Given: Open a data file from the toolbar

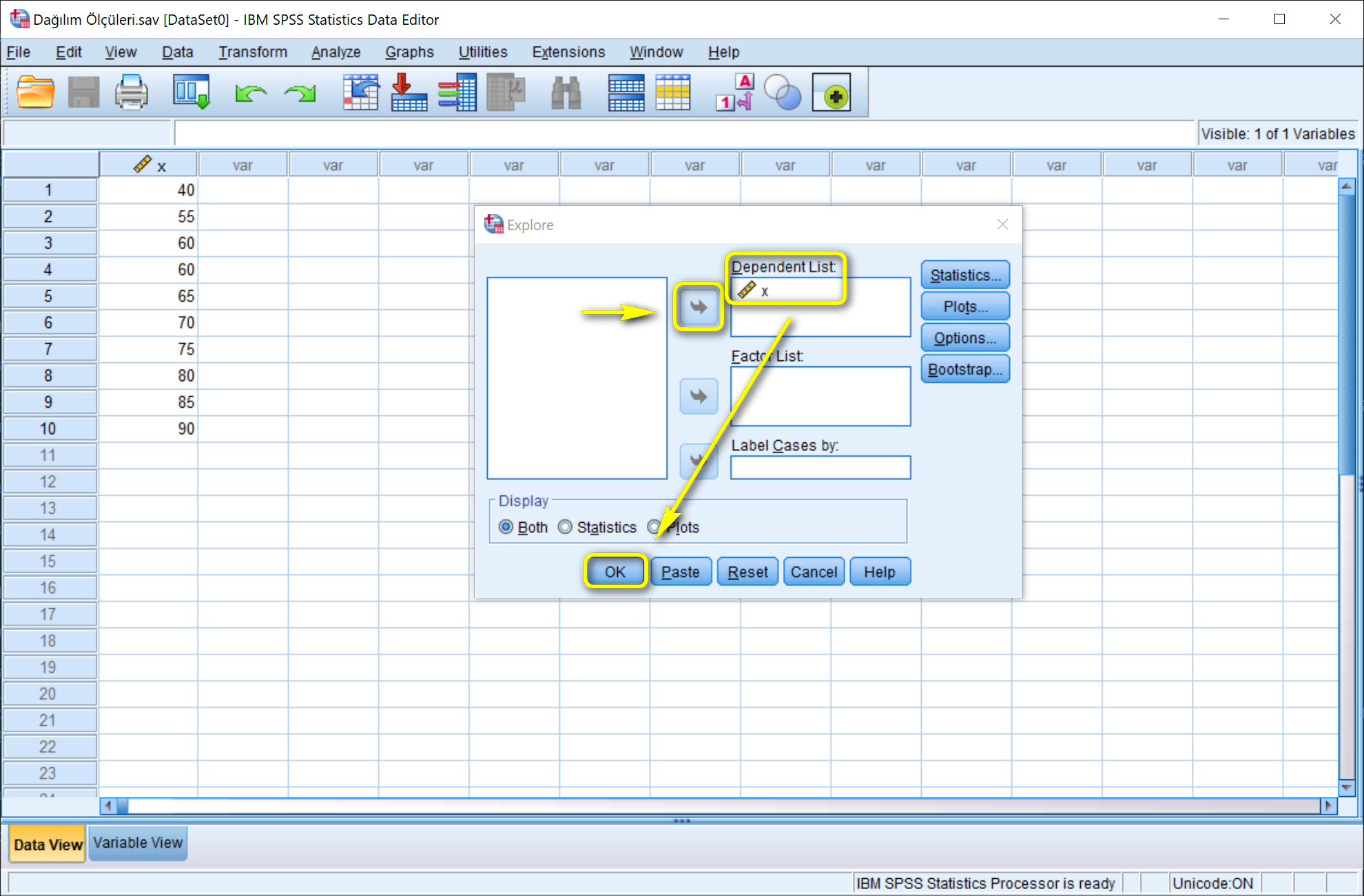Looking at the screenshot, I should coord(34,92).
